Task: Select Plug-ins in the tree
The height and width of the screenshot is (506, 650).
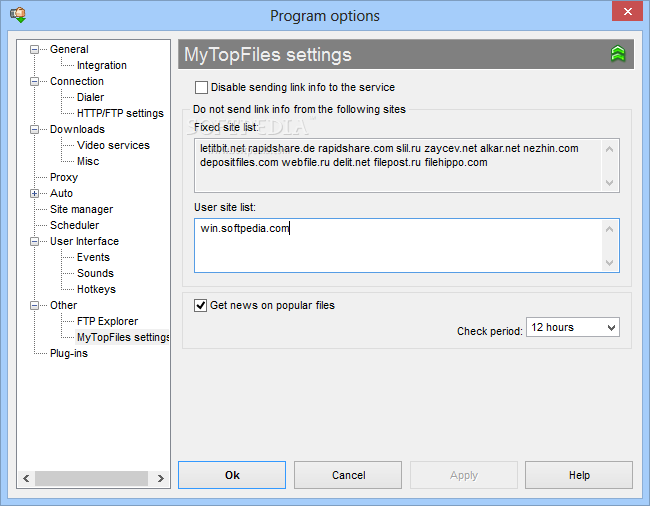Action: click(69, 353)
